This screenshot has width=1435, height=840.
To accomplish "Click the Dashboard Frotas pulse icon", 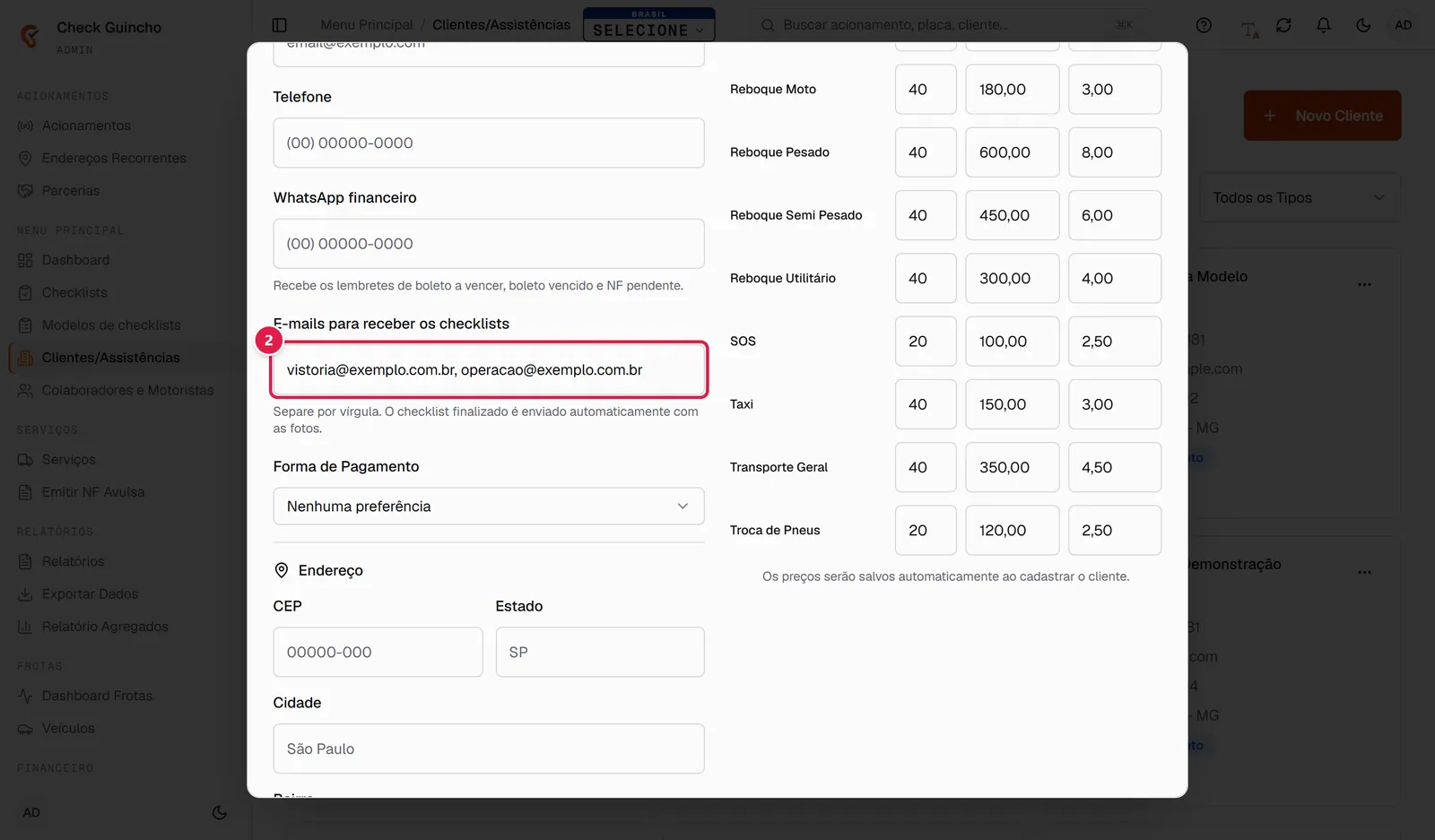I will click(x=25, y=696).
